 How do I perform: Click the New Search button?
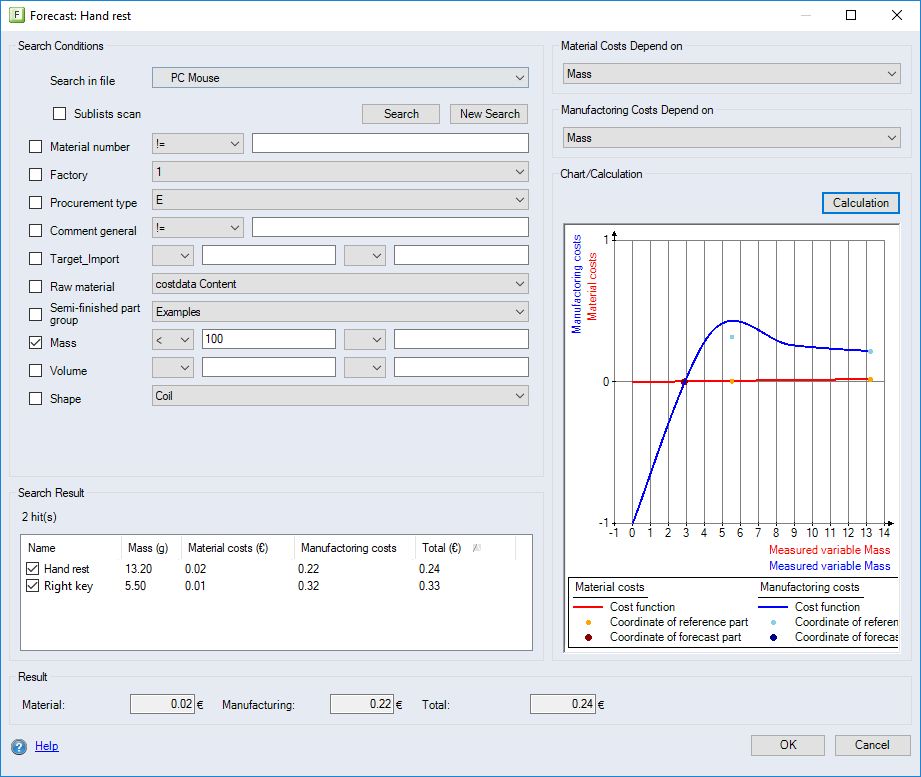point(489,114)
